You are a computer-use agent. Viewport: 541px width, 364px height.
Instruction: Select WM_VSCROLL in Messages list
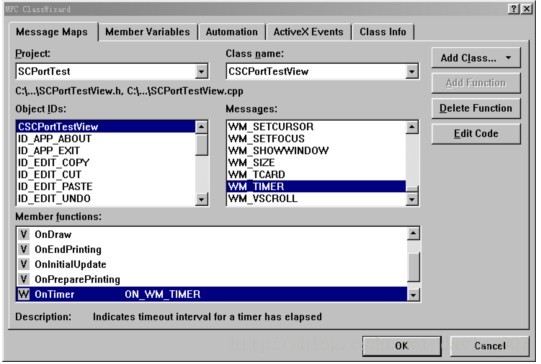(x=316, y=199)
